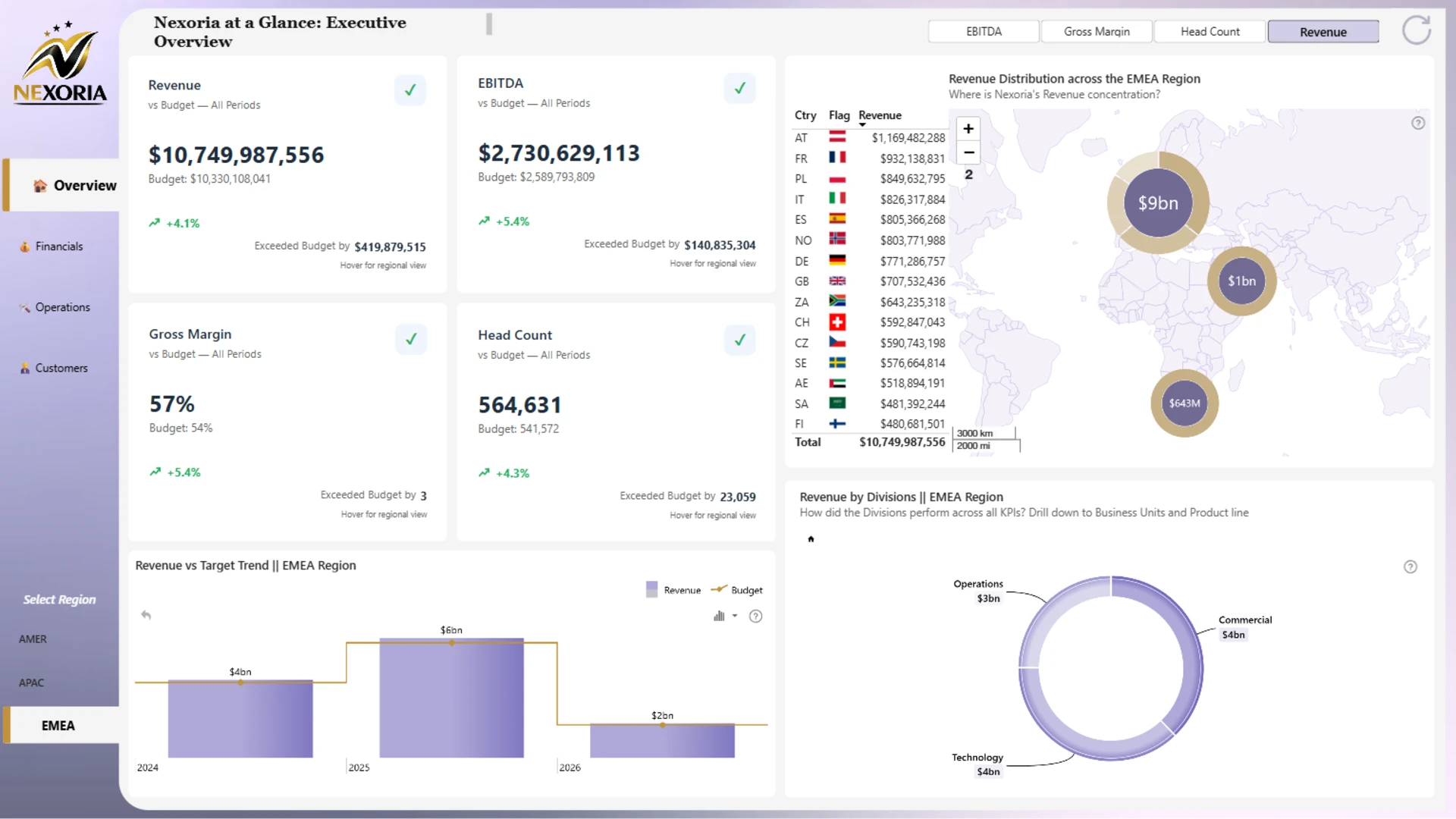1456x819 pixels.
Task: Zoom out on the EMEA map
Action: tap(968, 152)
